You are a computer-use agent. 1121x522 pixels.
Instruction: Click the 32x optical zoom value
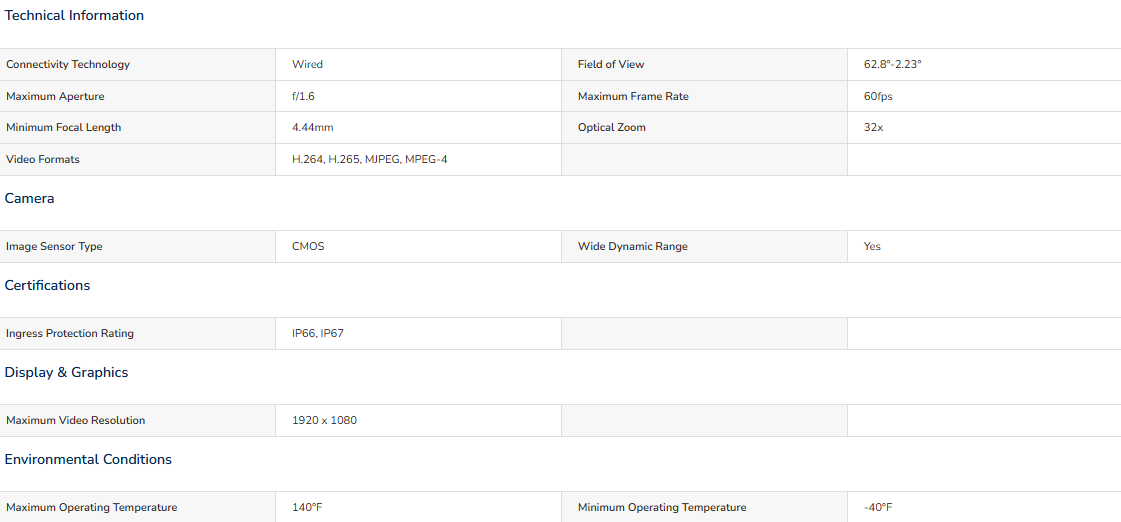click(x=874, y=127)
